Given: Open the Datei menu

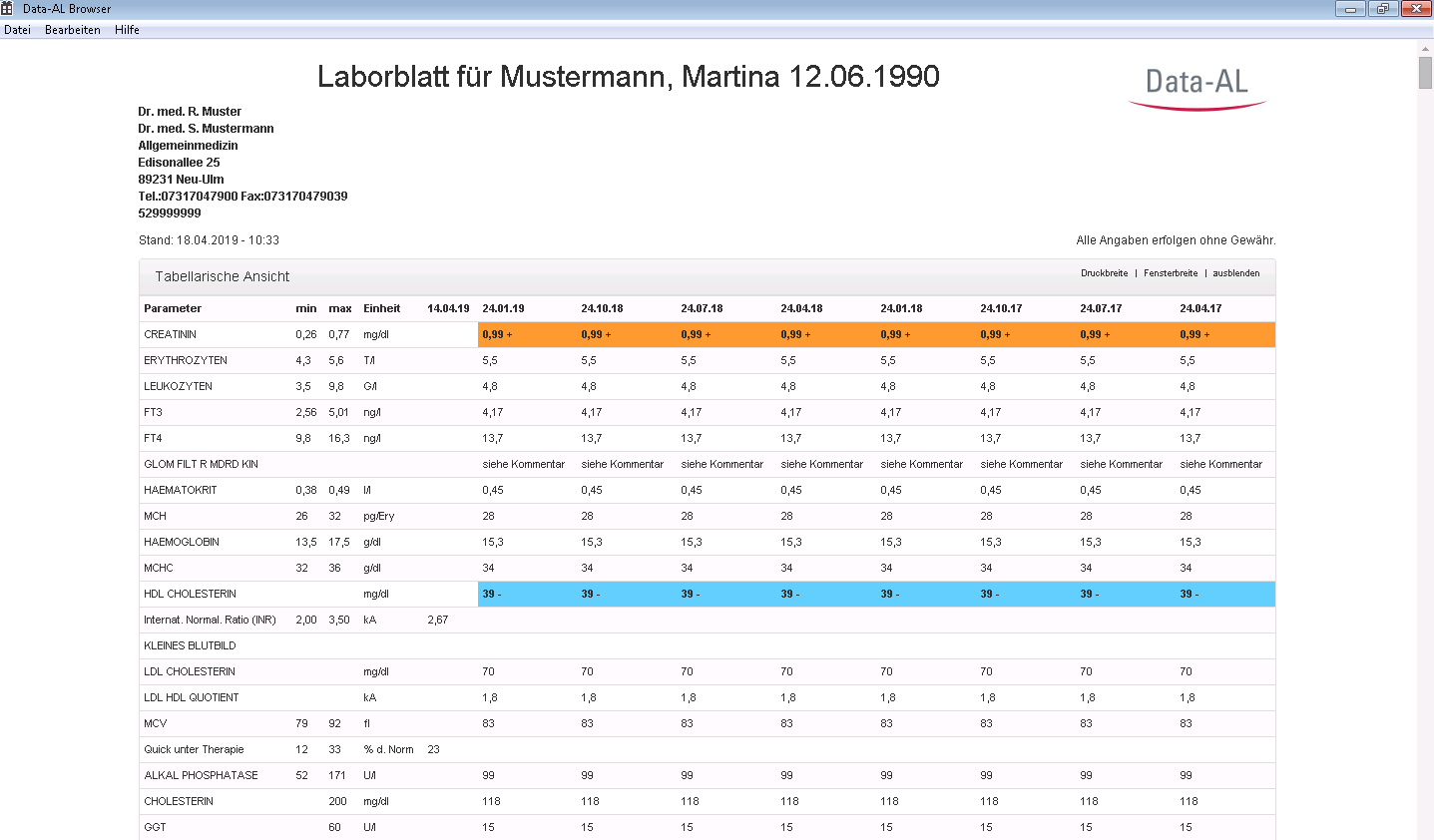Looking at the screenshot, I should 17,30.
